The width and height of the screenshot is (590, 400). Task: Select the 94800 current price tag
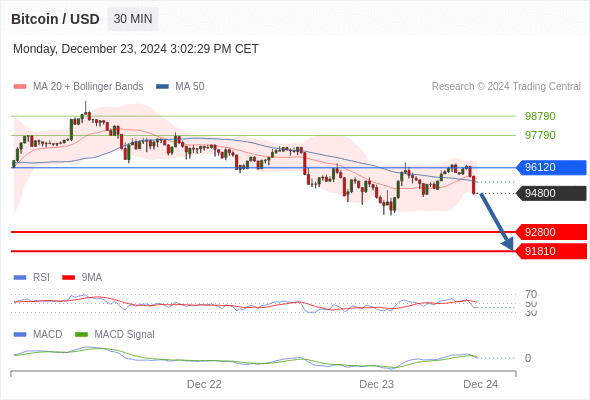(x=550, y=193)
